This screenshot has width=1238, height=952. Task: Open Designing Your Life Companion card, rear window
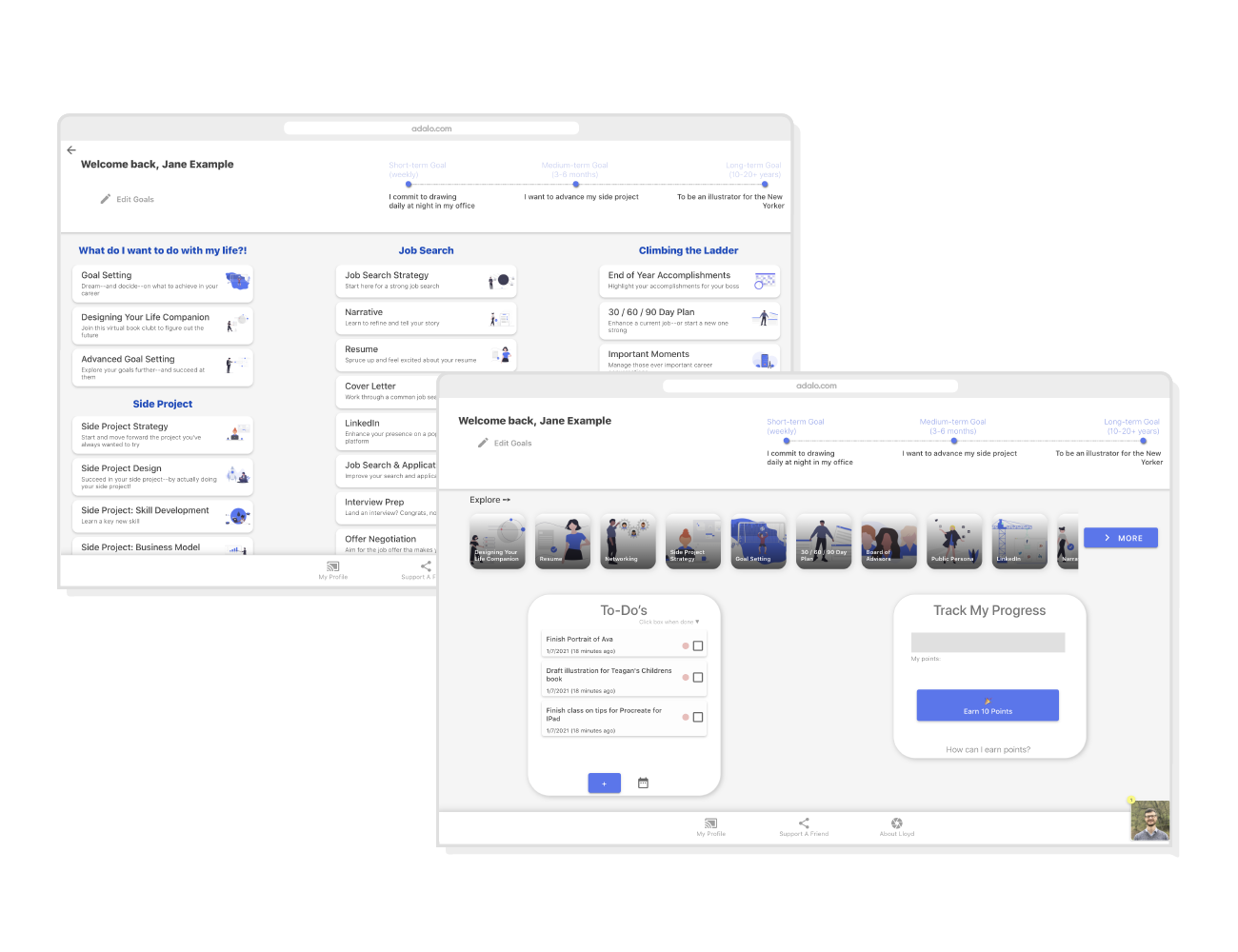163,325
